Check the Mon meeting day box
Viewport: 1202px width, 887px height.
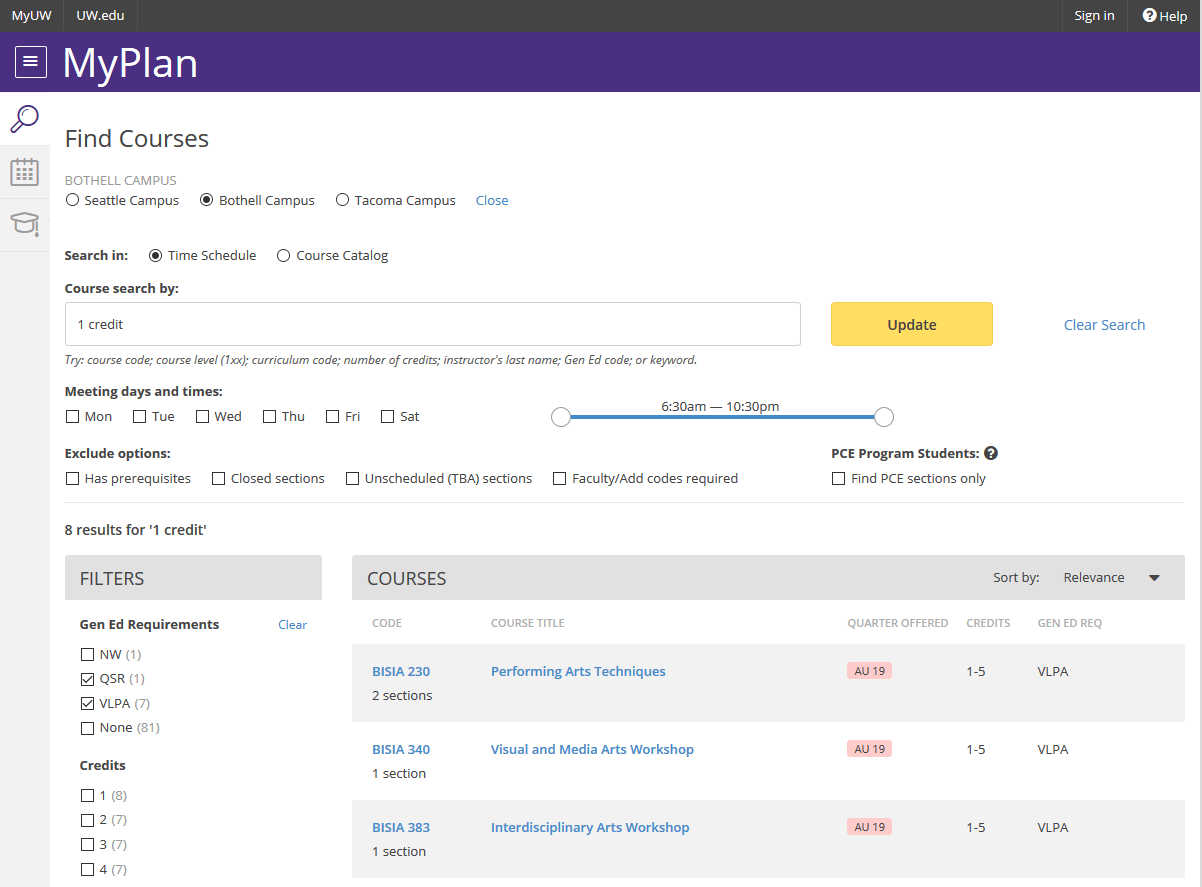[72, 416]
